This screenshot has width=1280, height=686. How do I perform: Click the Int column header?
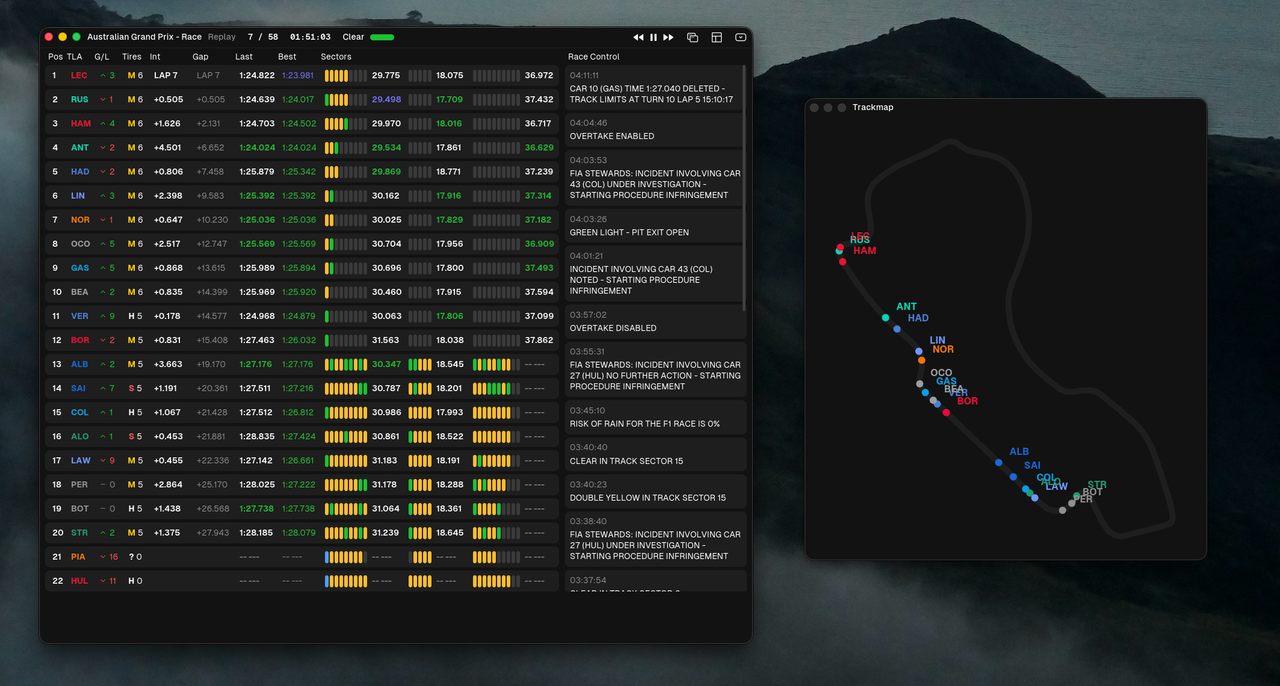pos(155,57)
